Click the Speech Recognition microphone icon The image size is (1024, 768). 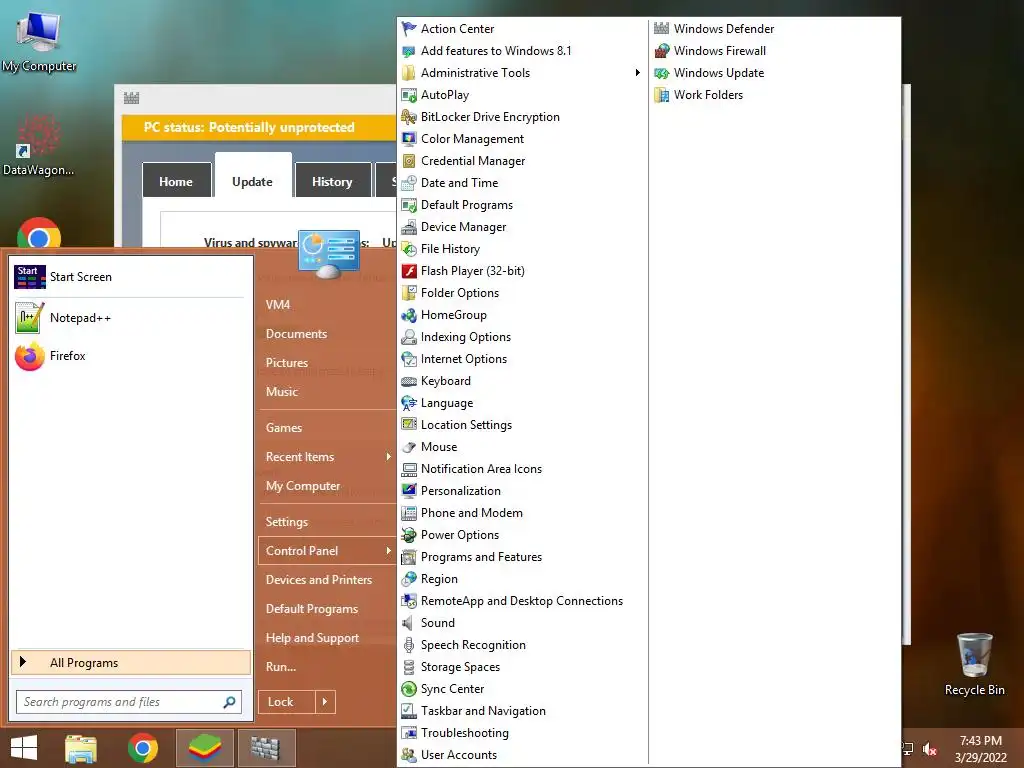click(409, 645)
